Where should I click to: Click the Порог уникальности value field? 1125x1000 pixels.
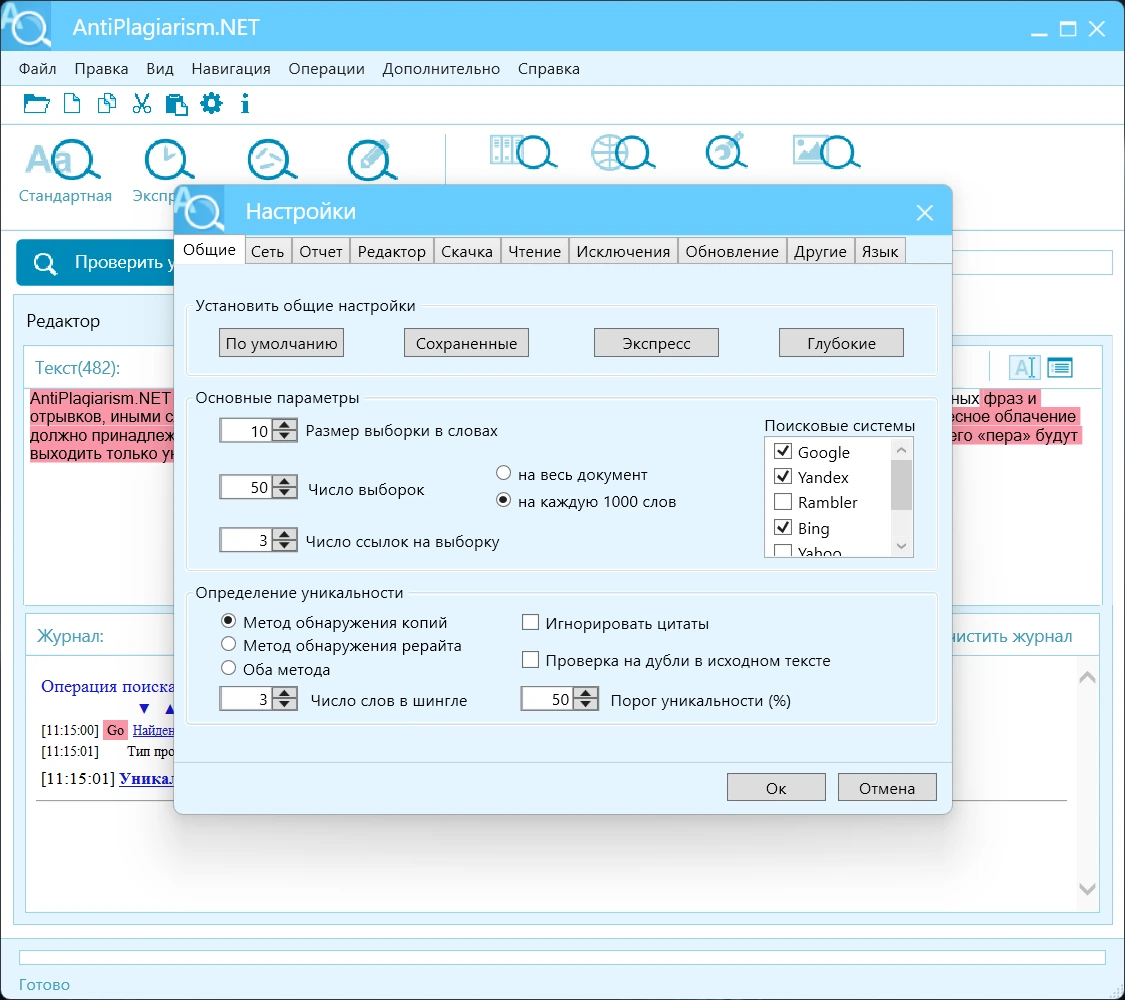click(547, 699)
